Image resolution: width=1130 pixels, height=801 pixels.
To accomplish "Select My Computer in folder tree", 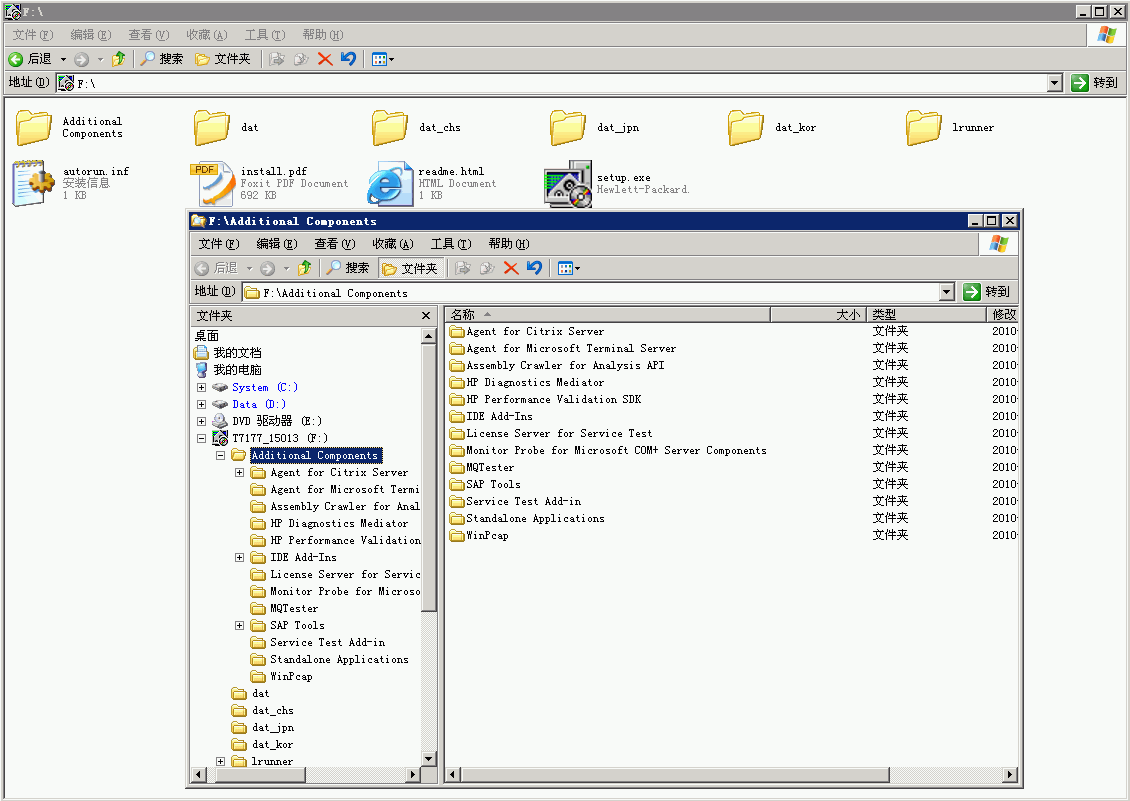I will (x=228, y=371).
